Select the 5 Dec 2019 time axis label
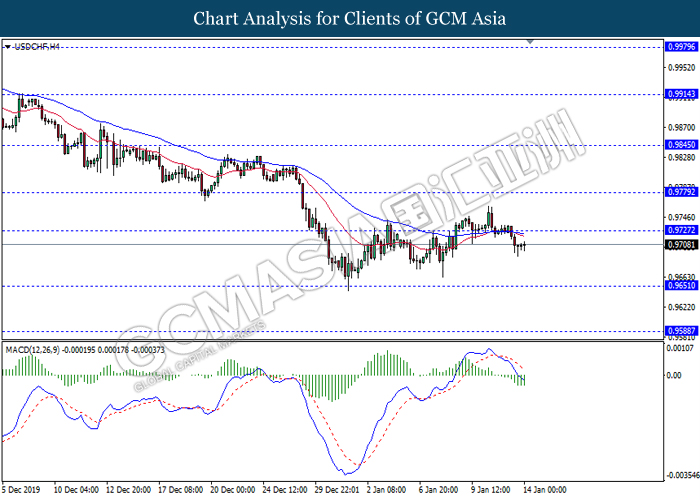Viewport: 700px width, 500px height. tap(21, 490)
